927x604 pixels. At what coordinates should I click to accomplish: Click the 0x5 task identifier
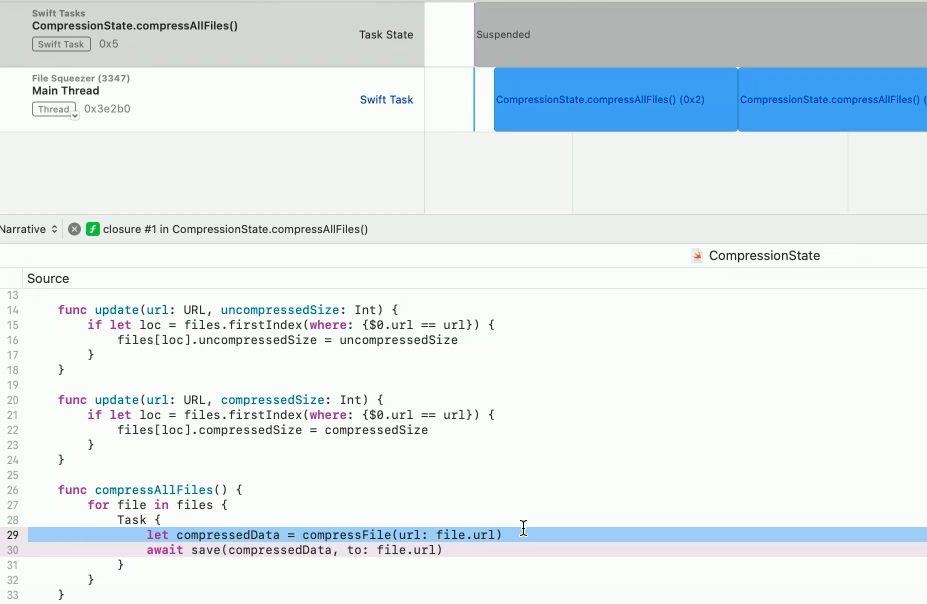(x=109, y=44)
